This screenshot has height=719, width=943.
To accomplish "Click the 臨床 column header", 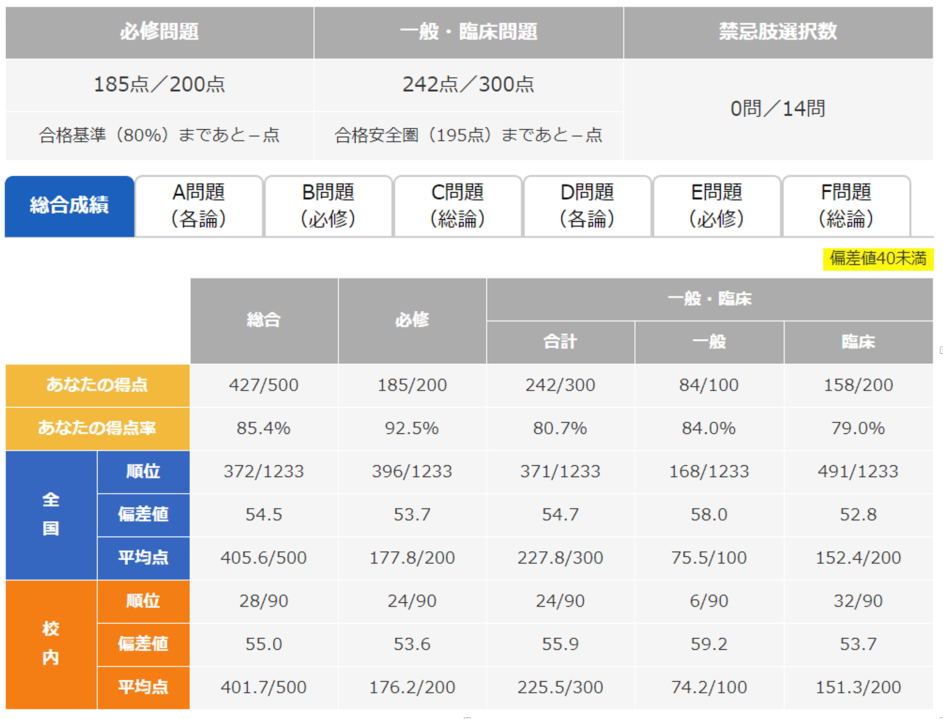I will coord(858,342).
